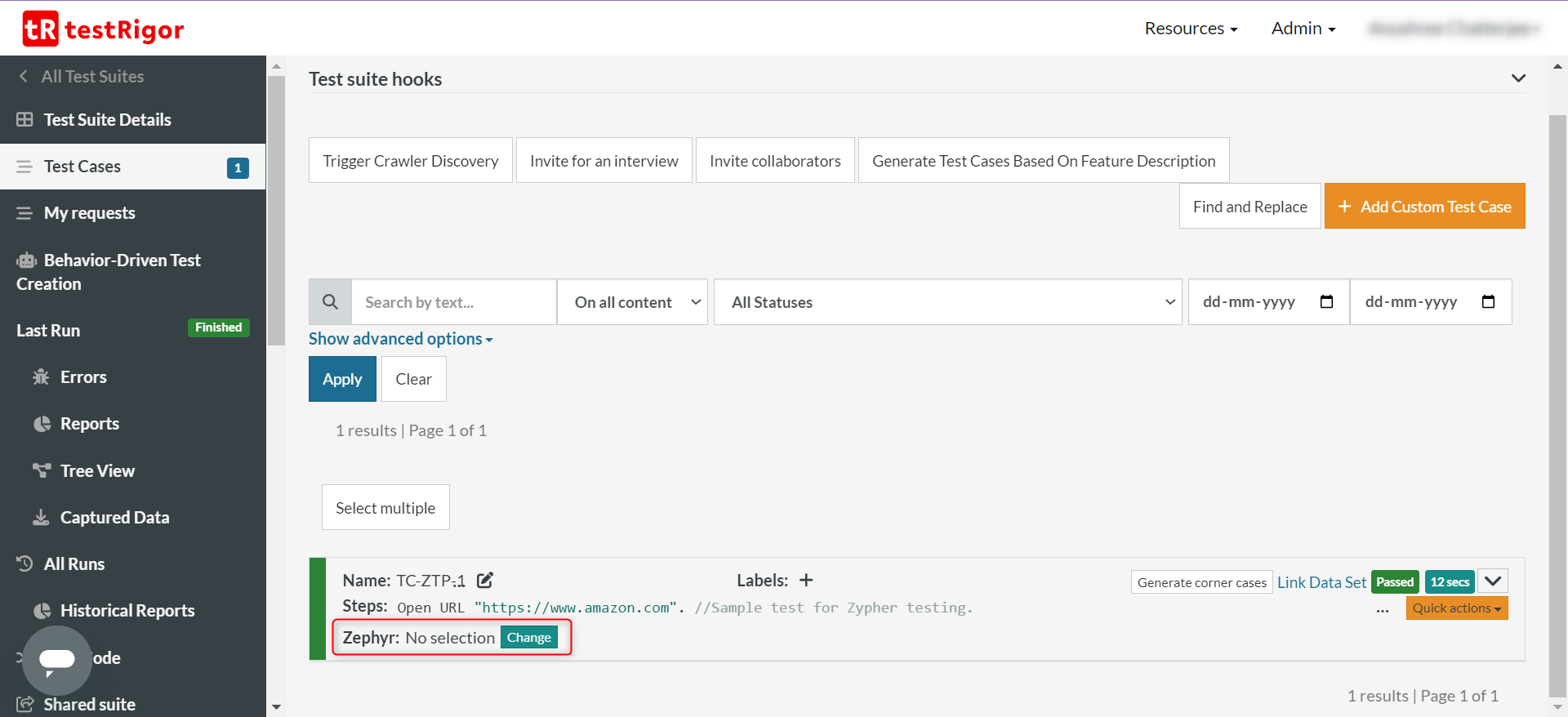Image resolution: width=1568 pixels, height=717 pixels.
Task: Click Add Custom Test Case button
Action: [x=1424, y=207]
